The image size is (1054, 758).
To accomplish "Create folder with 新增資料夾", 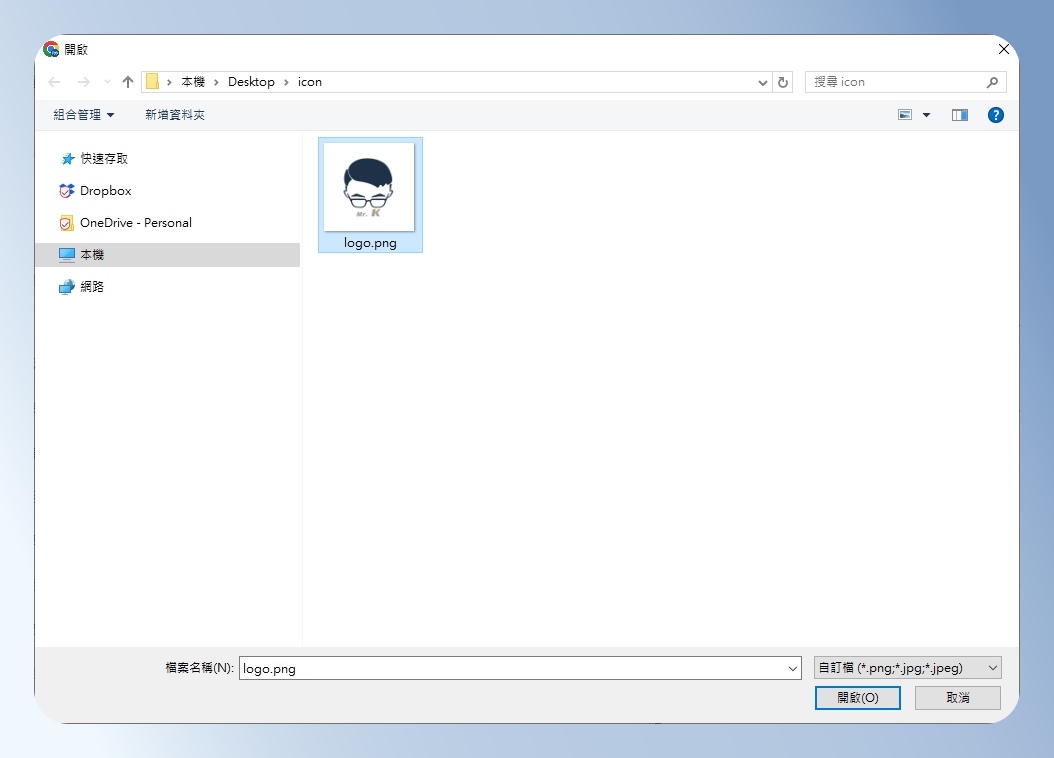I will coord(175,115).
